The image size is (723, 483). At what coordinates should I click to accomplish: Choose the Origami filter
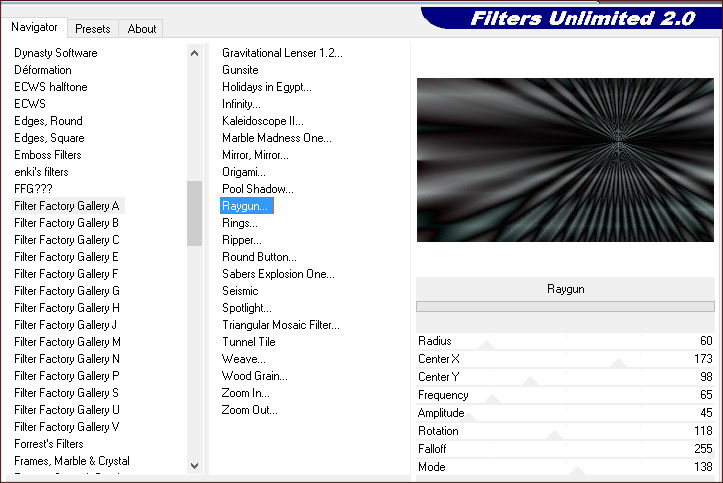tap(243, 172)
